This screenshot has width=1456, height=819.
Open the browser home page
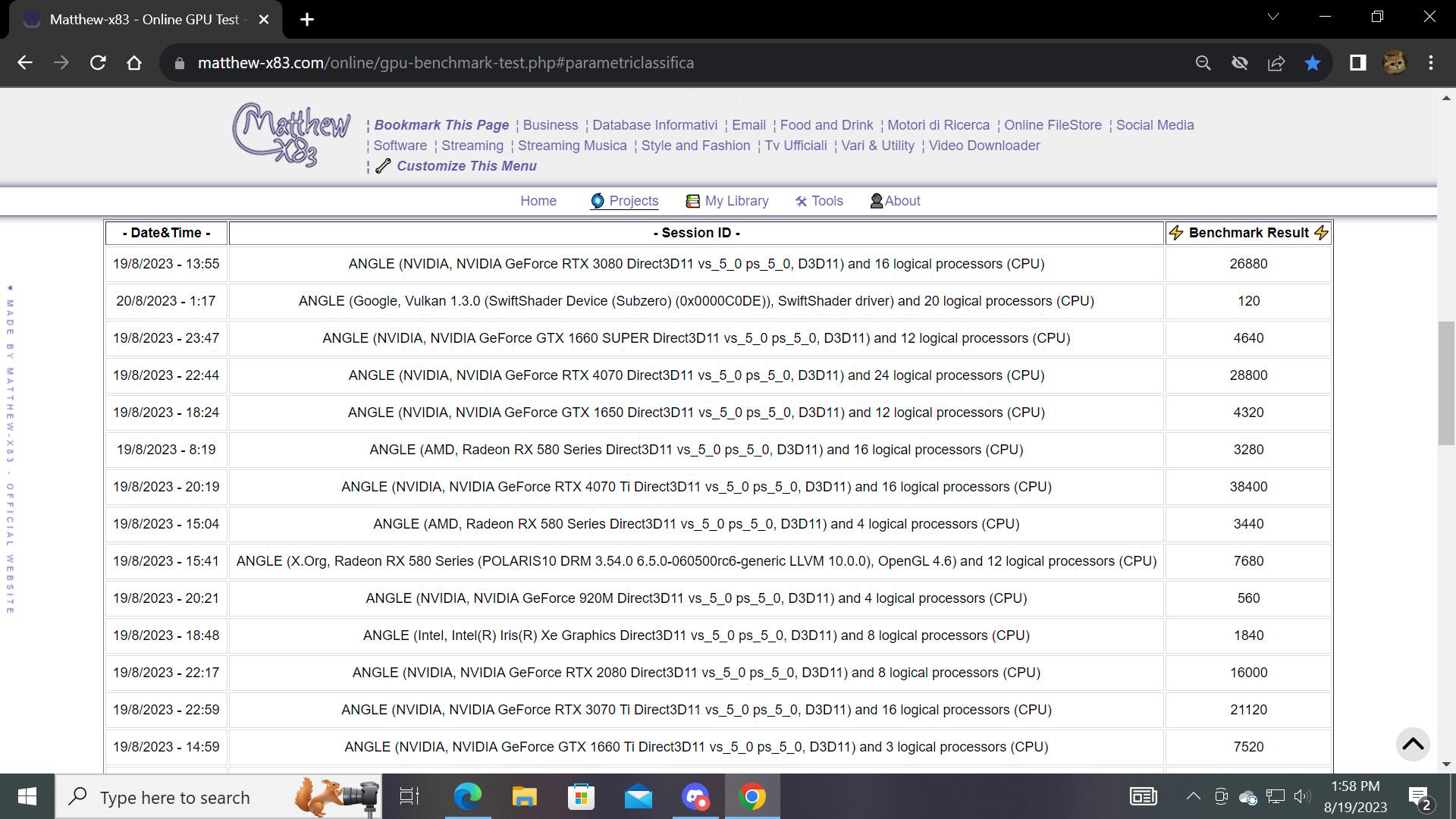click(134, 63)
